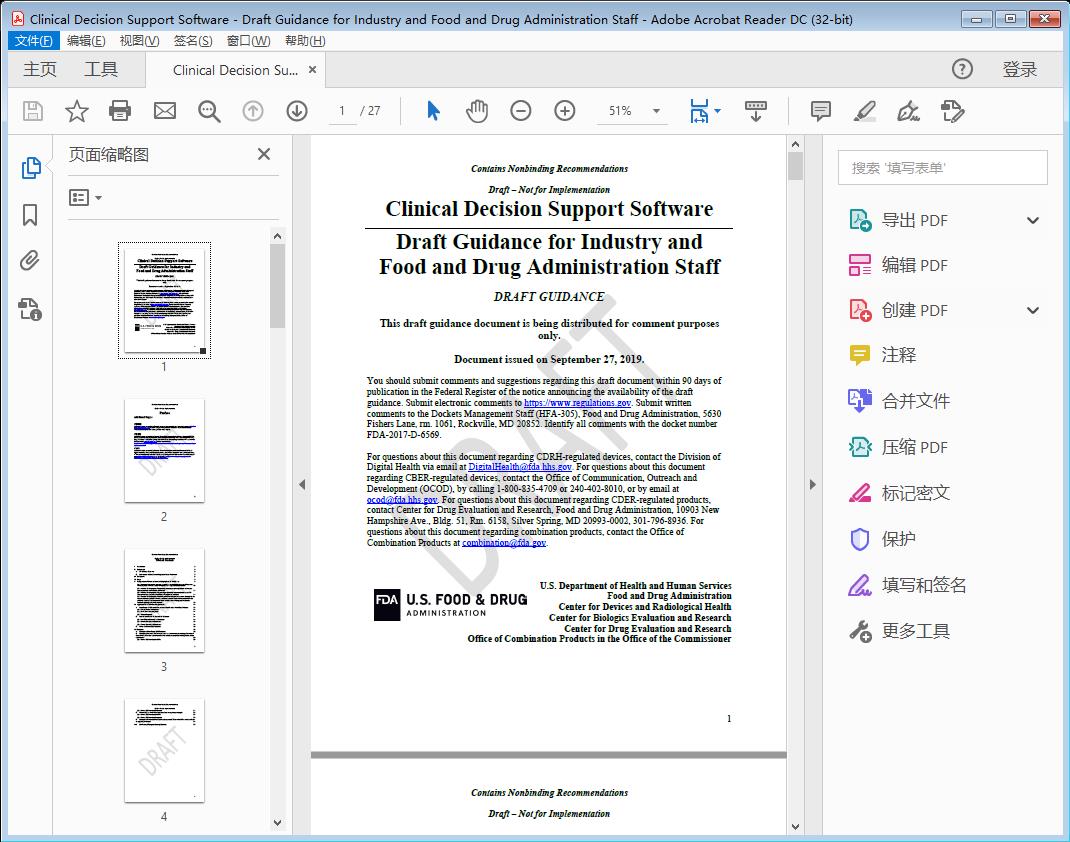The image size is (1070, 842).
Task: Zoom out using the minus icon
Action: coord(521,111)
